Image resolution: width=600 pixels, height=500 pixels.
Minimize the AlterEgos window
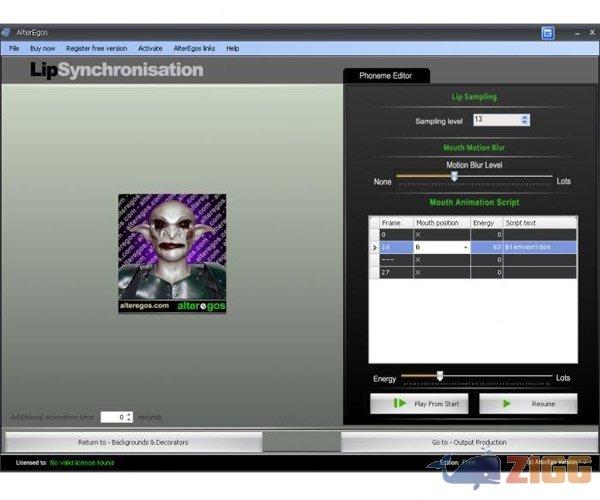tap(577, 34)
